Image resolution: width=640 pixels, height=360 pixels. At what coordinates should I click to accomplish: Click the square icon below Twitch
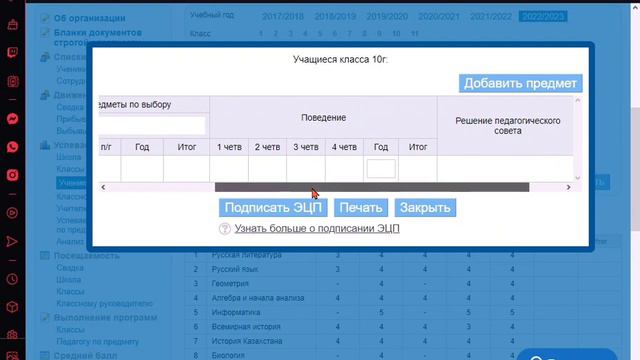click(12, 81)
